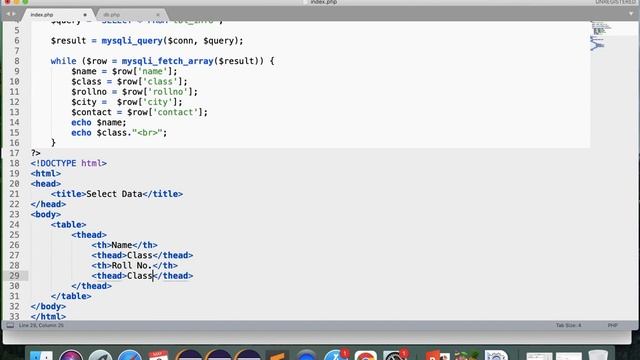Image resolution: width=640 pixels, height=360 pixels.
Task: Open the PHP syntax selector
Action: (612, 325)
